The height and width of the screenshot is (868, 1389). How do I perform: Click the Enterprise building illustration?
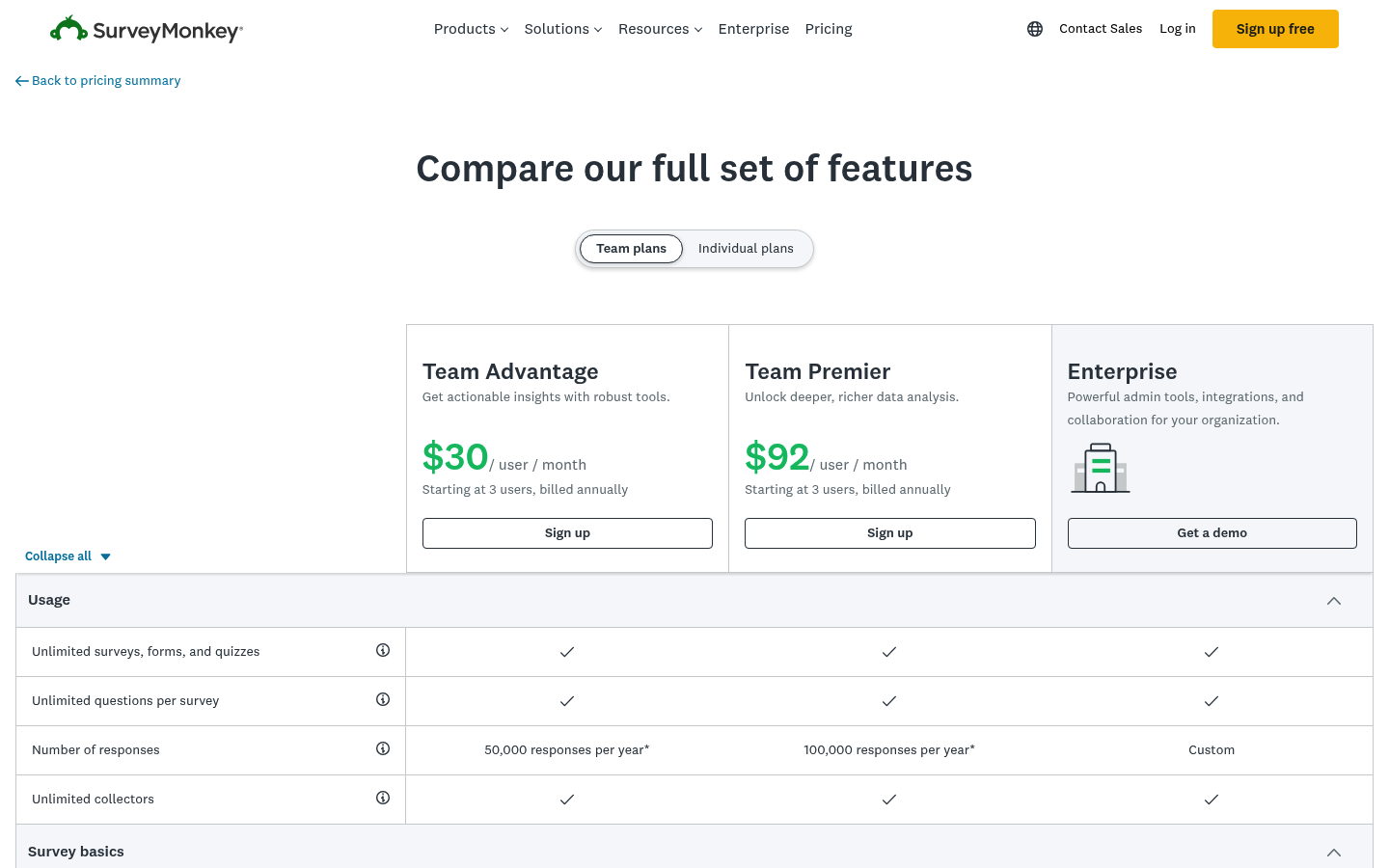1101,468
